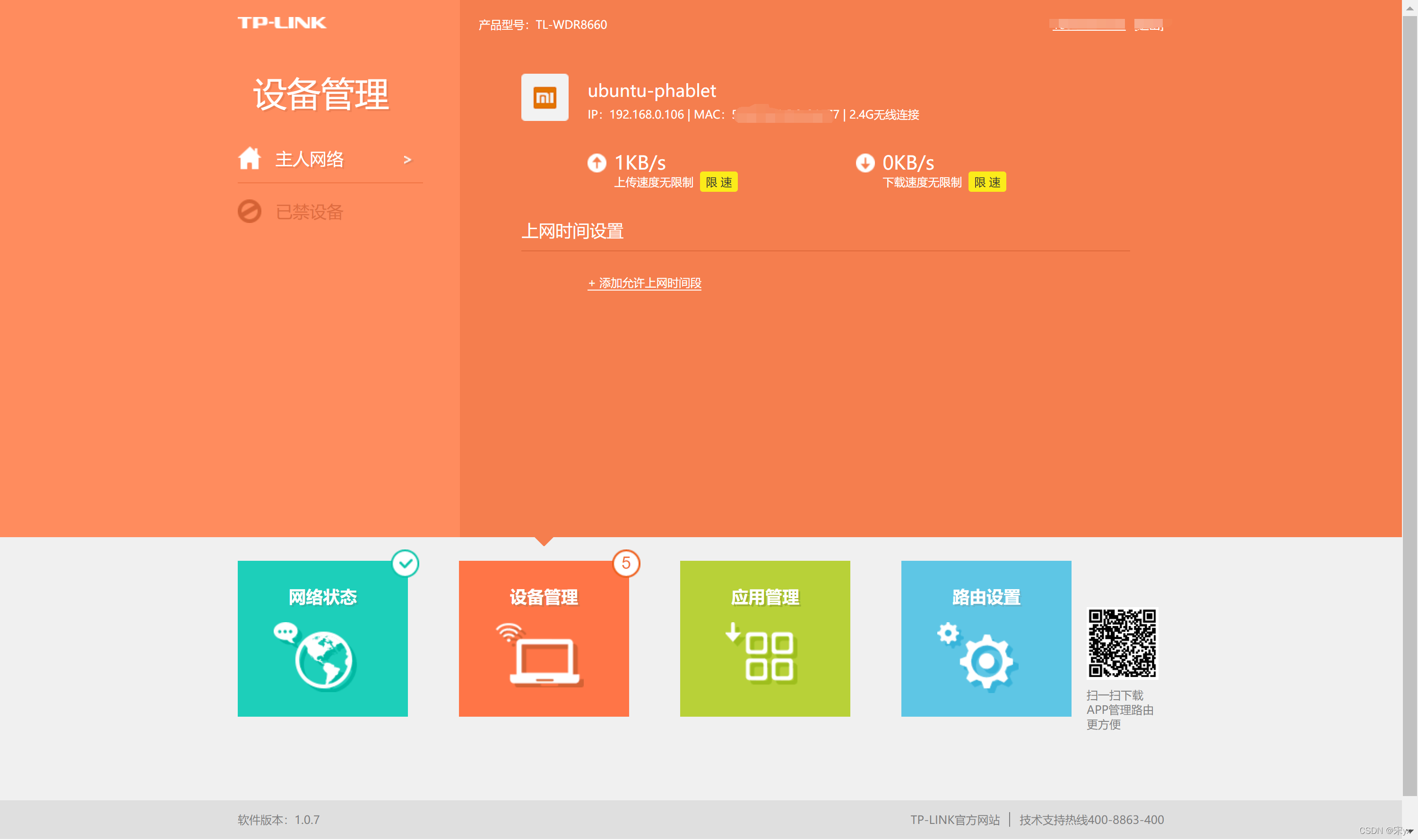Open the 设备管理 tile
The height and width of the screenshot is (840, 1418).
(x=544, y=638)
